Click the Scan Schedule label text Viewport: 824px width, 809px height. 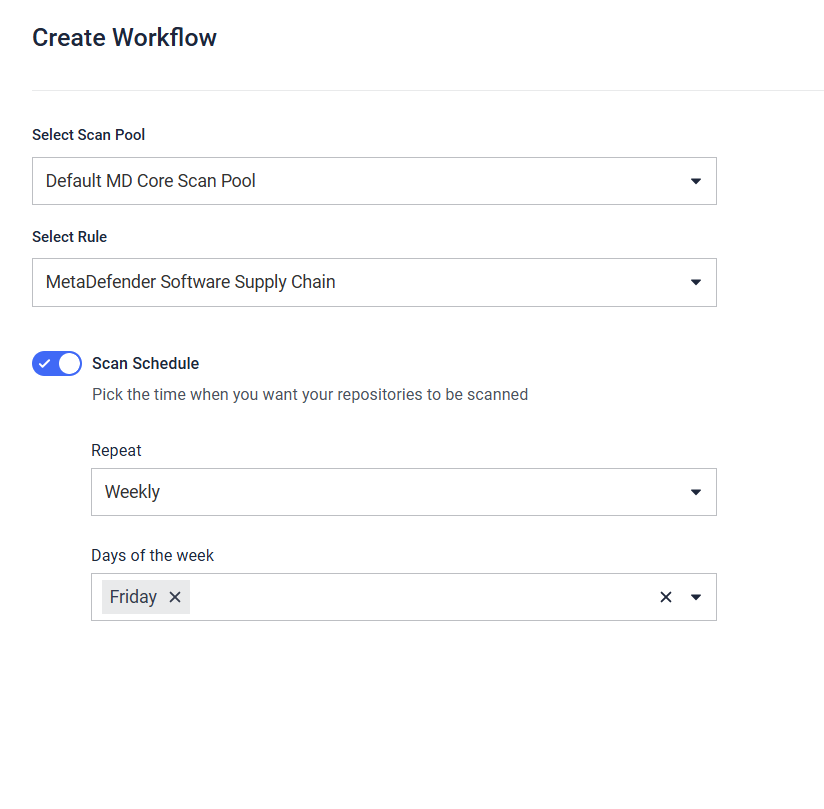(146, 363)
